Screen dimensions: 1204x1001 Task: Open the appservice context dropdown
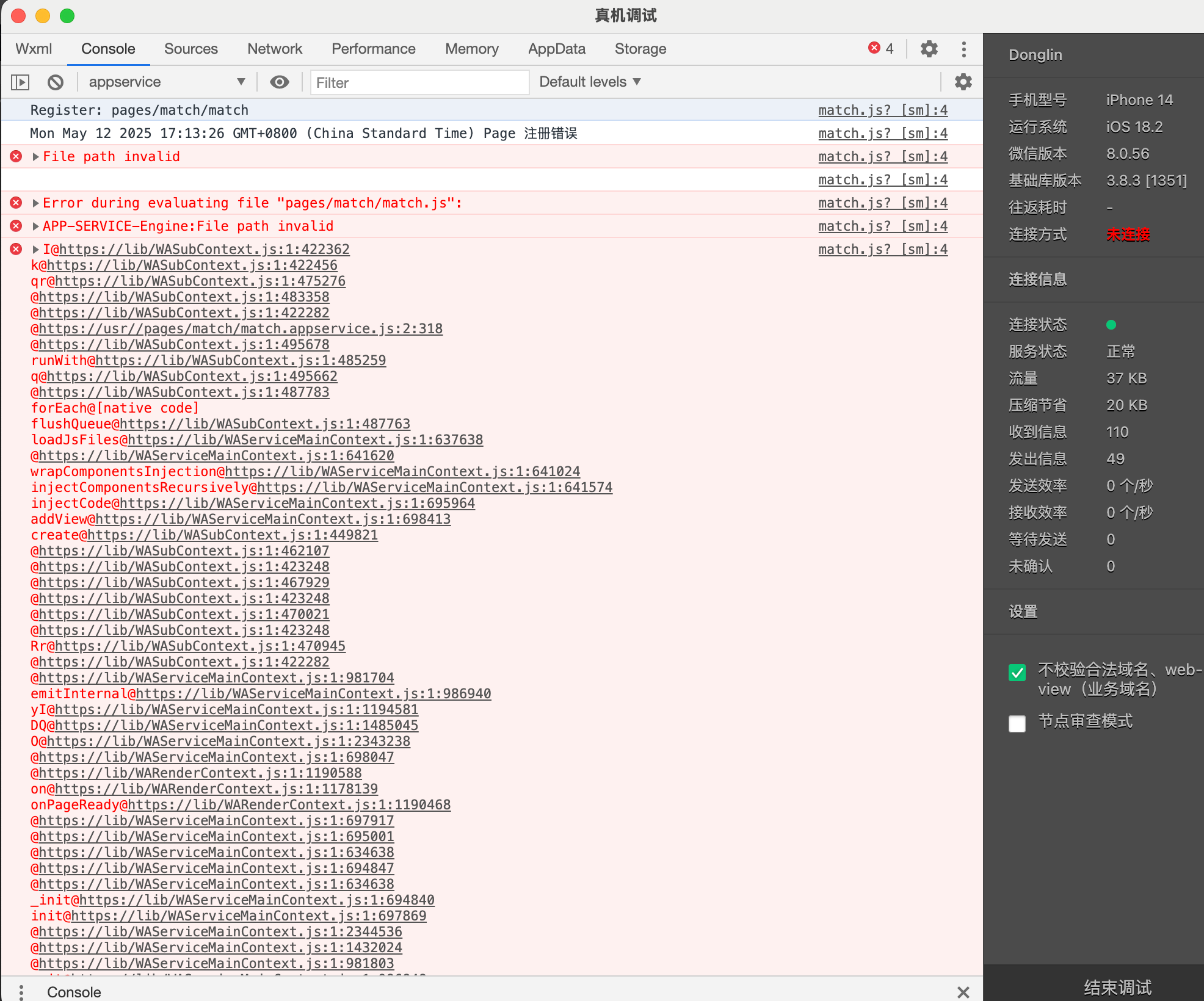tap(166, 82)
